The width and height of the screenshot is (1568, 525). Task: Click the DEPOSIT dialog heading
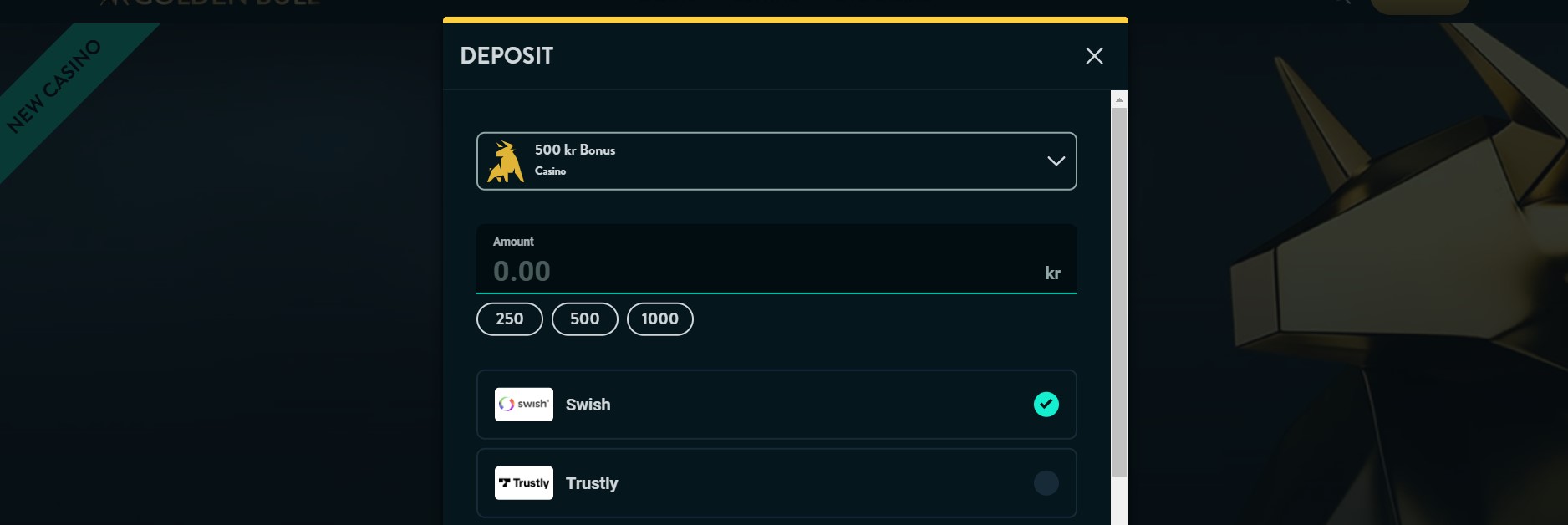(x=507, y=56)
